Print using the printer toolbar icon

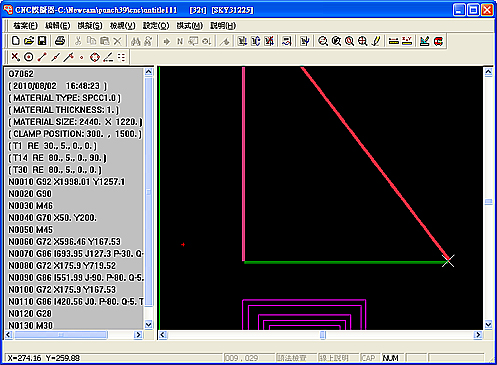(60, 41)
